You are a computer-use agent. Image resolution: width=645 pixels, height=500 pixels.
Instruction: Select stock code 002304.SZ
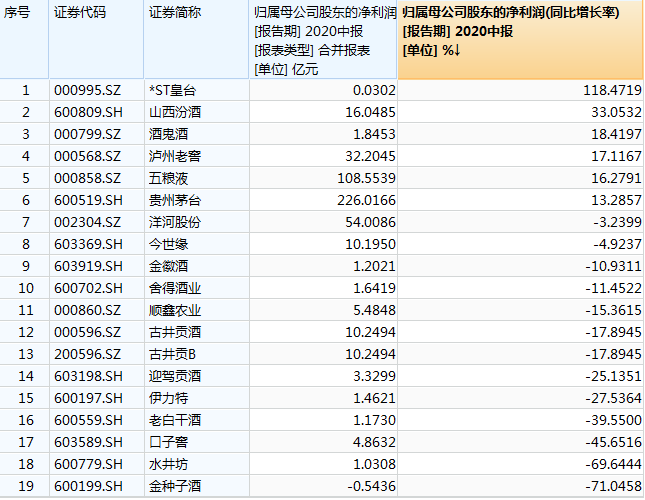pos(87,222)
